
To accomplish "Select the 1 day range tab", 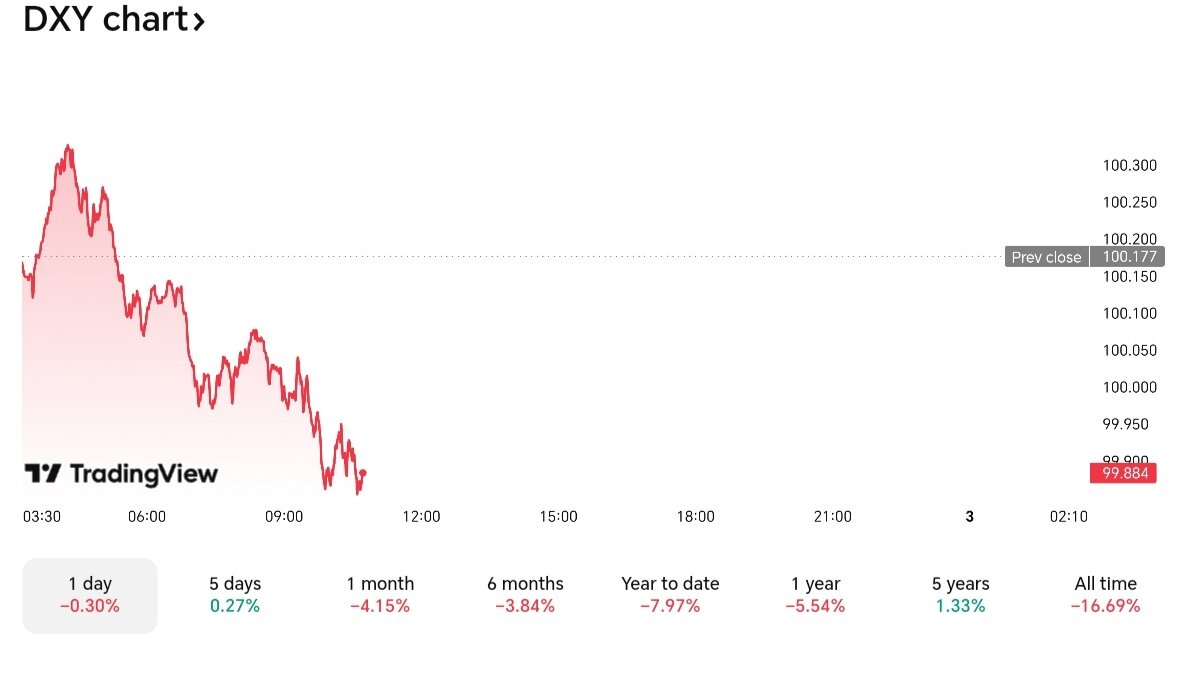I will 90,594.
